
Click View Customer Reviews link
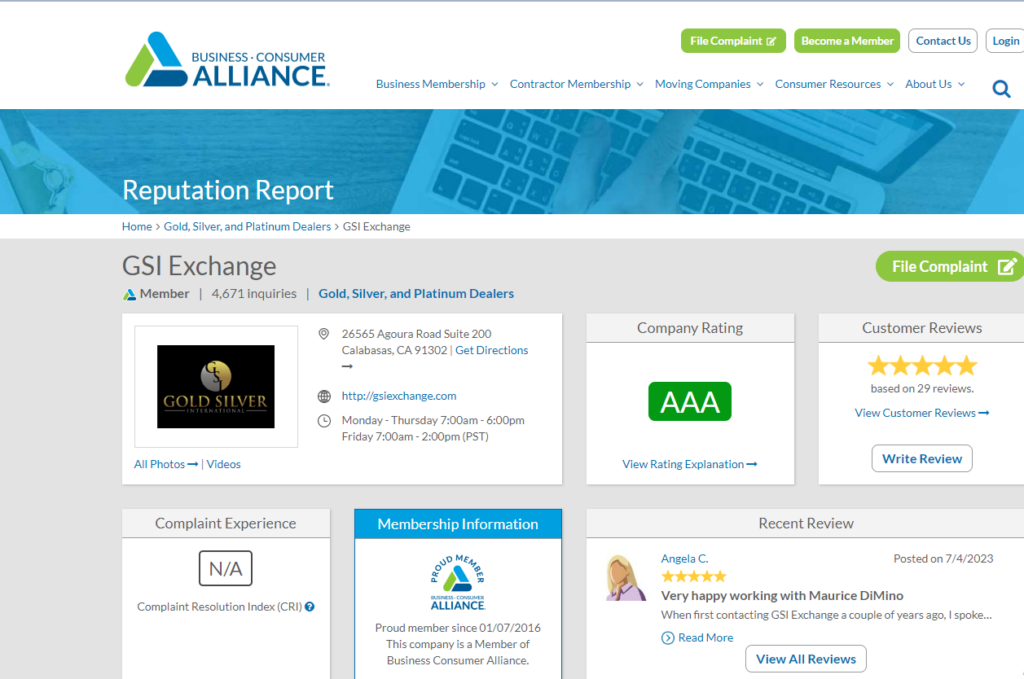(x=922, y=413)
